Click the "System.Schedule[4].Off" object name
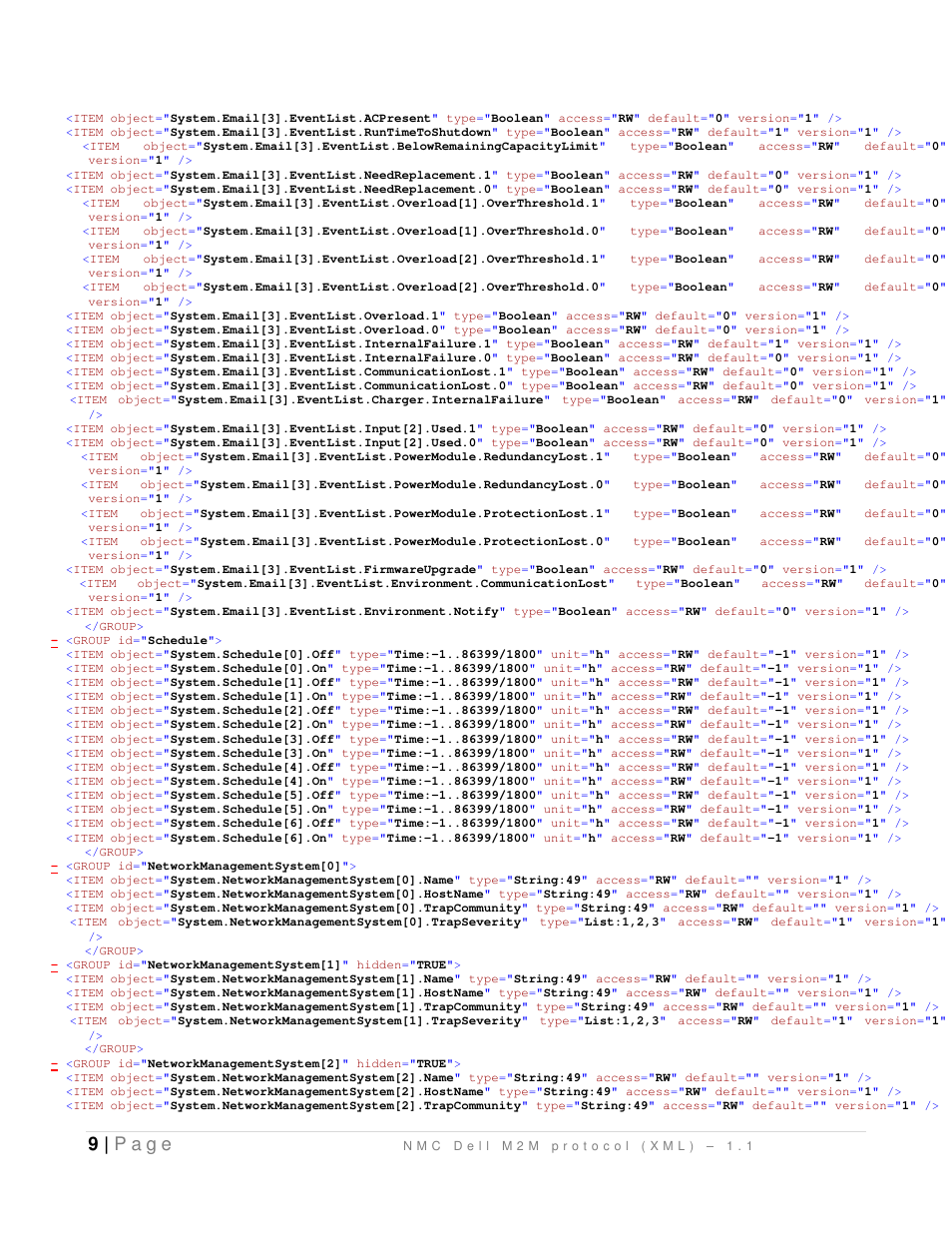 [252, 767]
